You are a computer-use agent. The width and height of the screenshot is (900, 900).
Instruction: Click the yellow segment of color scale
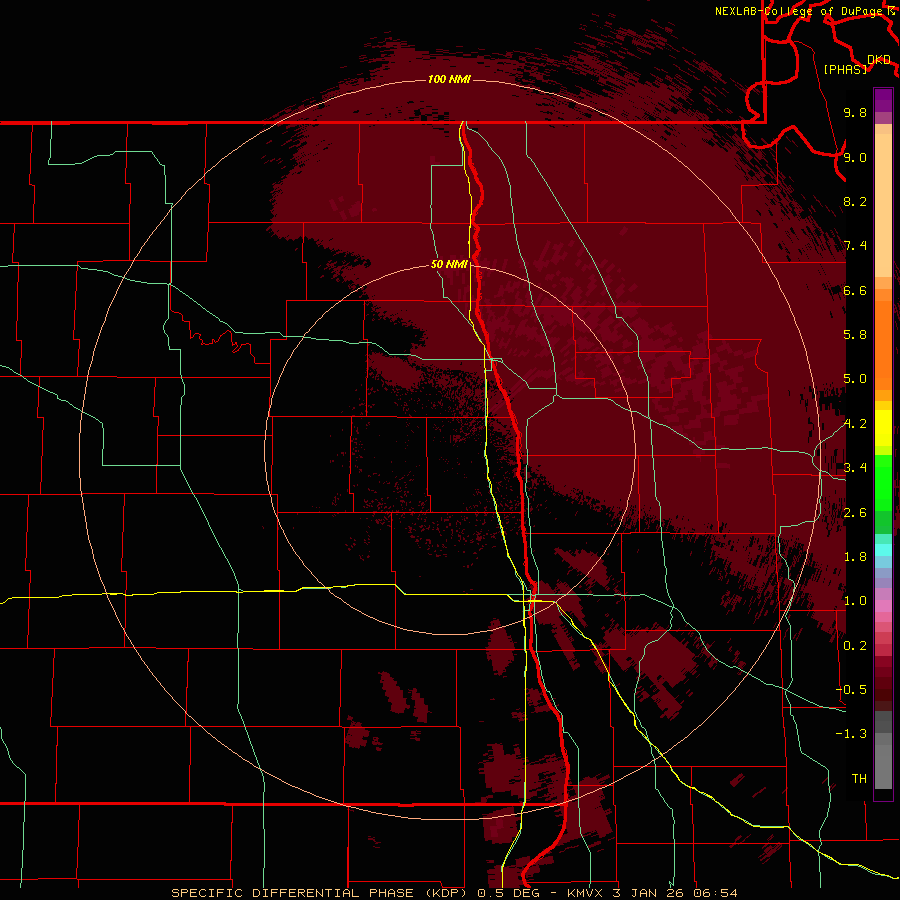click(x=883, y=428)
